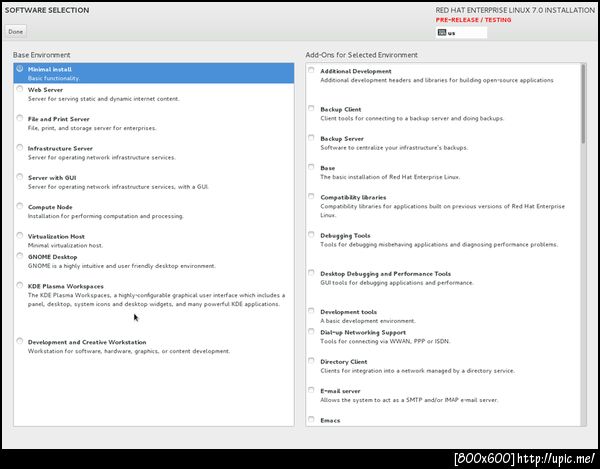The image size is (600, 469).
Task: Select File and Print Server radio button
Action: click(20, 118)
